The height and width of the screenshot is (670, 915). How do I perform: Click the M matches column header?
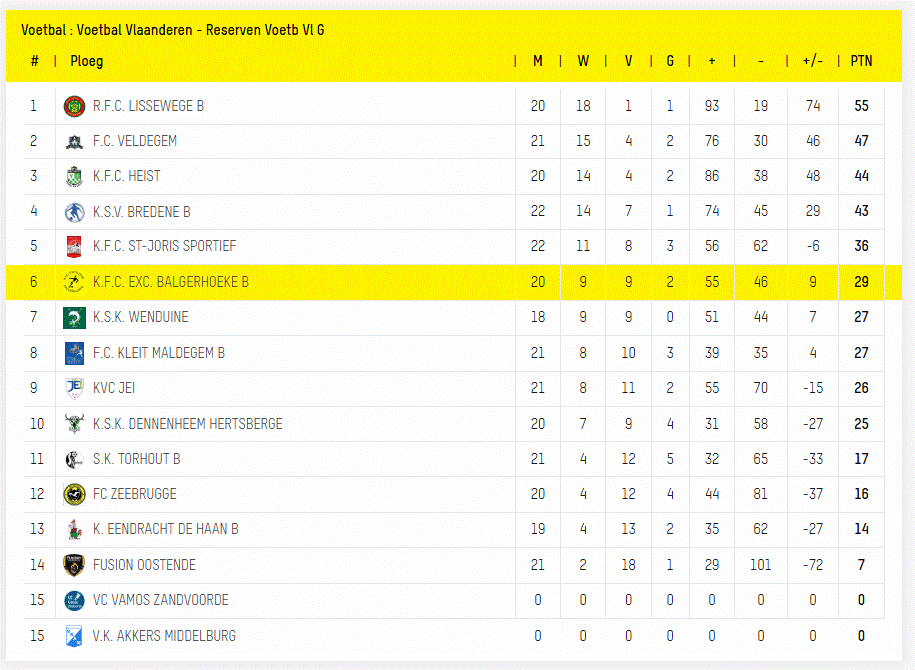pyautogui.click(x=538, y=61)
